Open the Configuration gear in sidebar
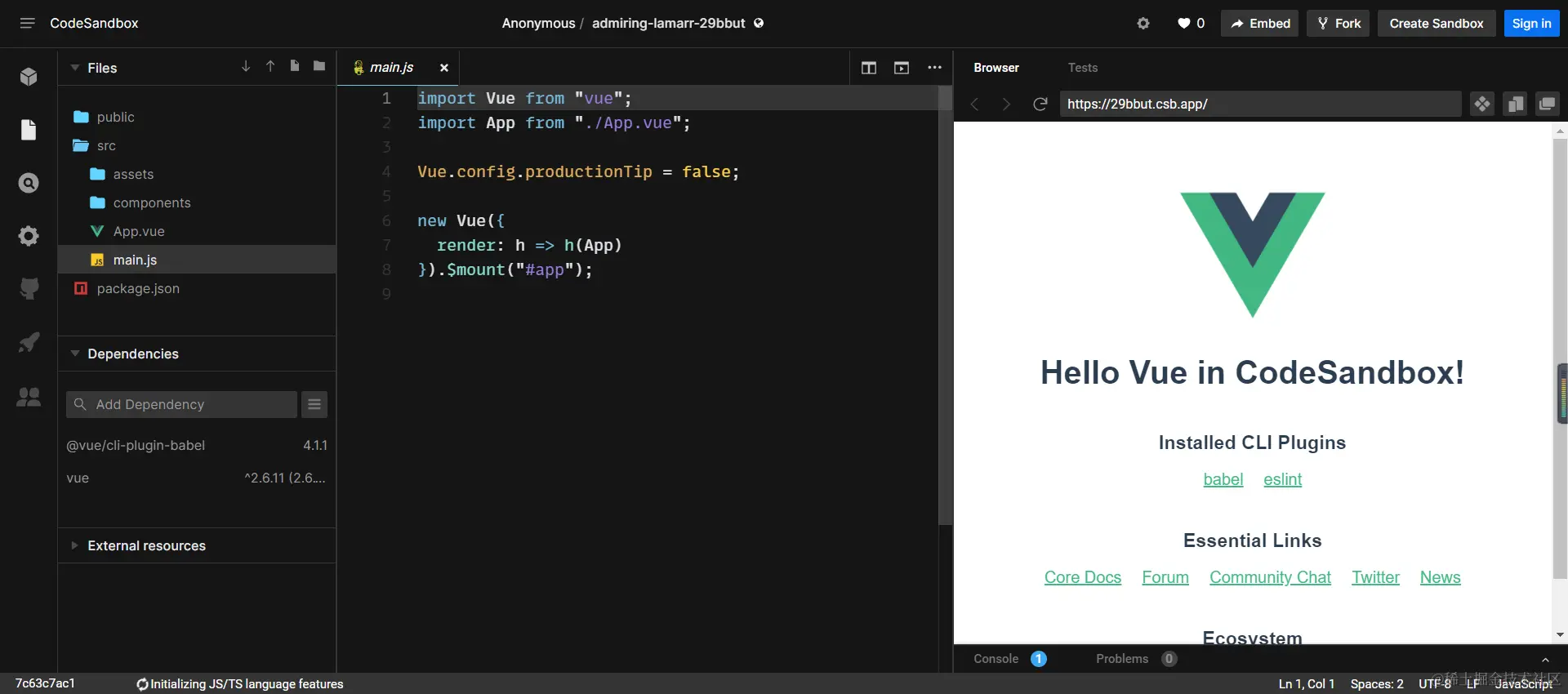The image size is (1568, 694). click(29, 236)
